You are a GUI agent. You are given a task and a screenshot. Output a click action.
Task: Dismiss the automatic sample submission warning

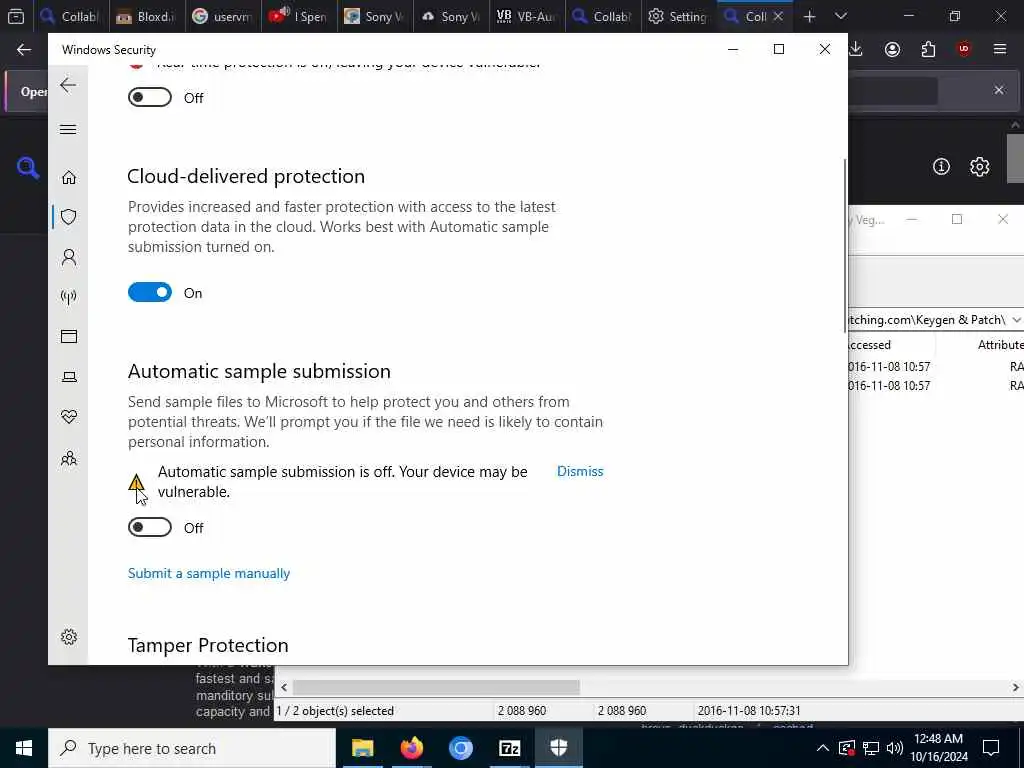click(580, 472)
